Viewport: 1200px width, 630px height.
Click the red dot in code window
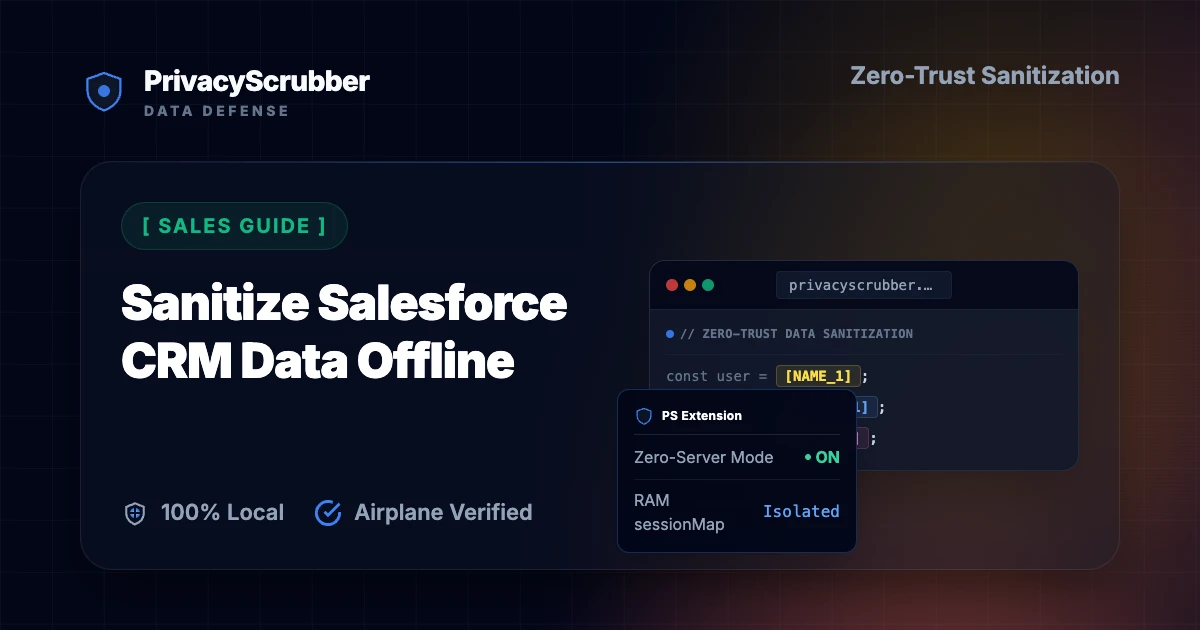(672, 285)
